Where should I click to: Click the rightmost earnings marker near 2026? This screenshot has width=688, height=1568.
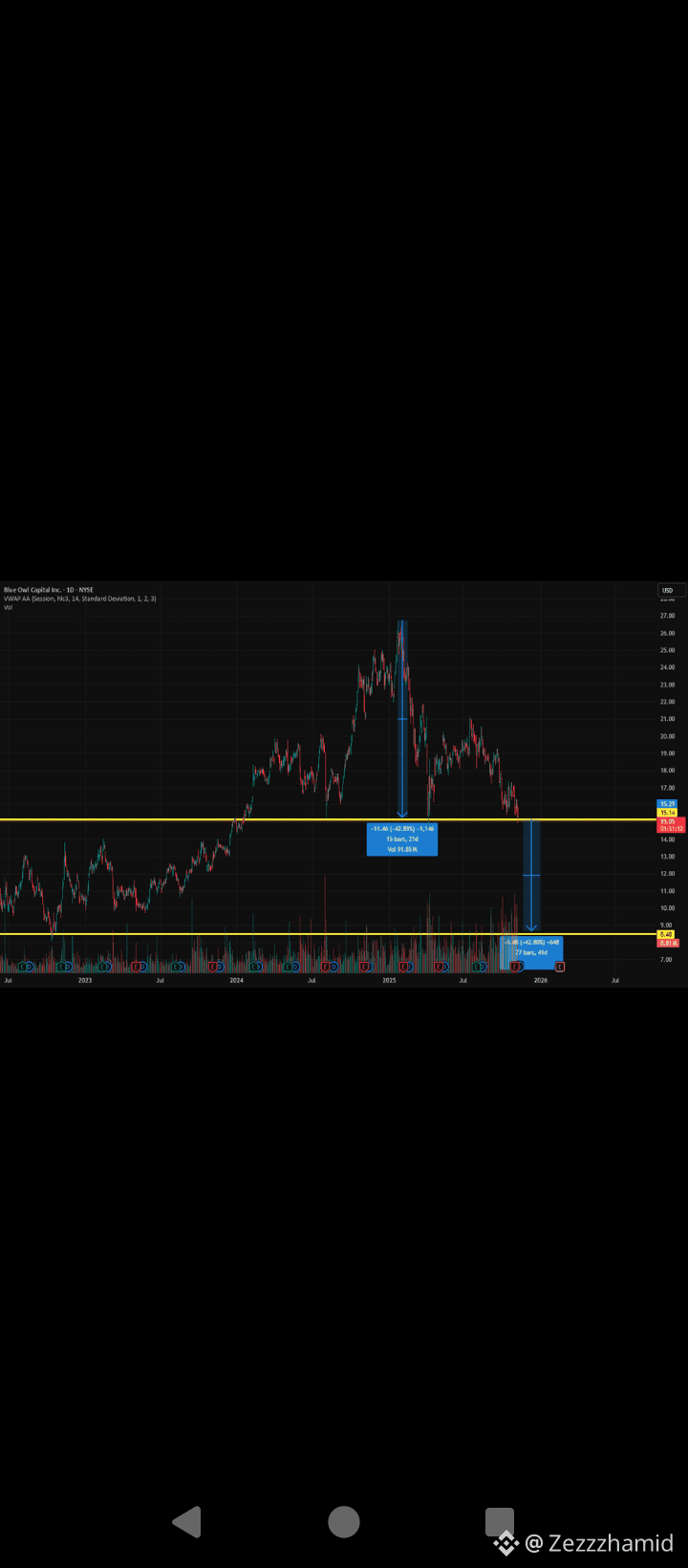560,967
